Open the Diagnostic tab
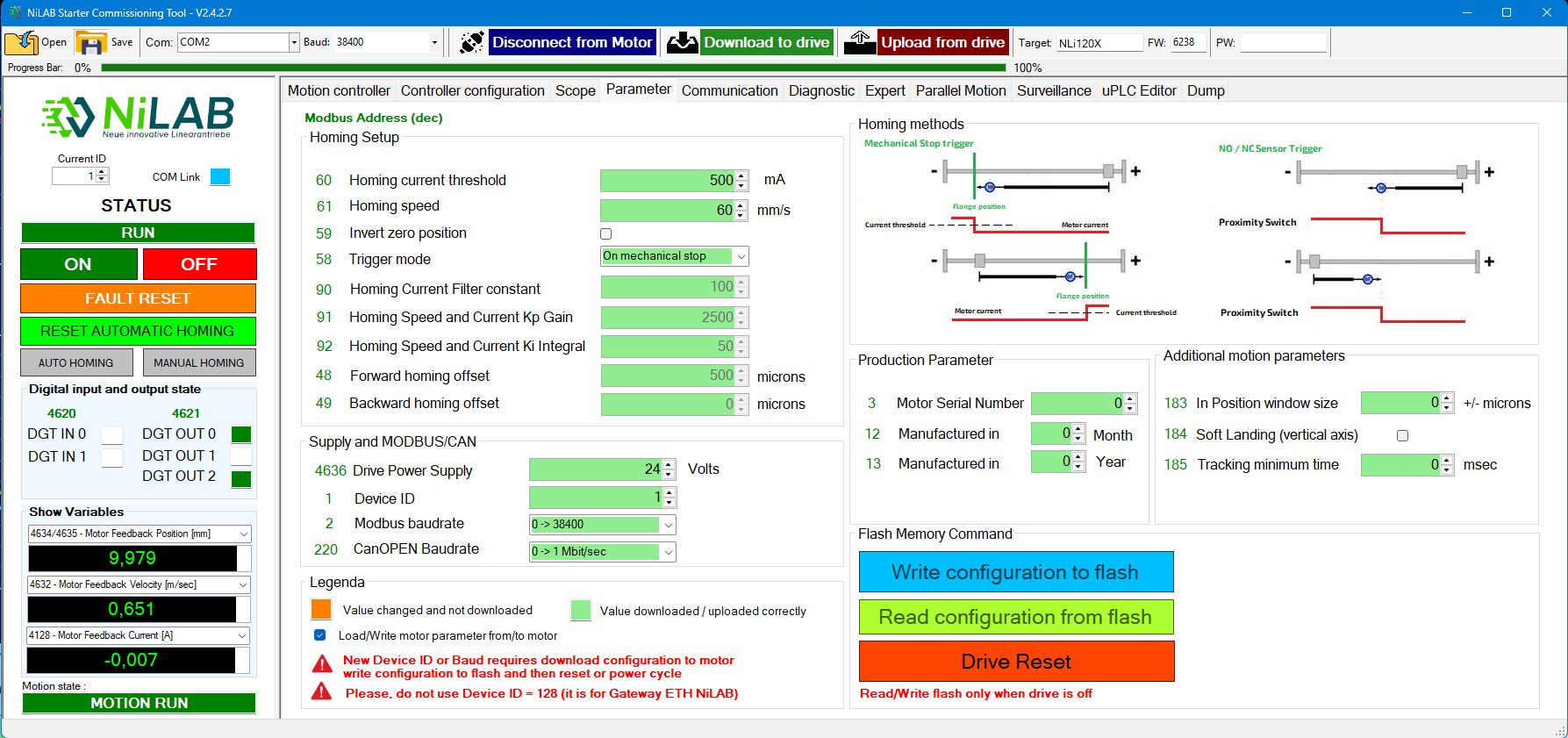1568x738 pixels. pyautogui.click(x=820, y=90)
